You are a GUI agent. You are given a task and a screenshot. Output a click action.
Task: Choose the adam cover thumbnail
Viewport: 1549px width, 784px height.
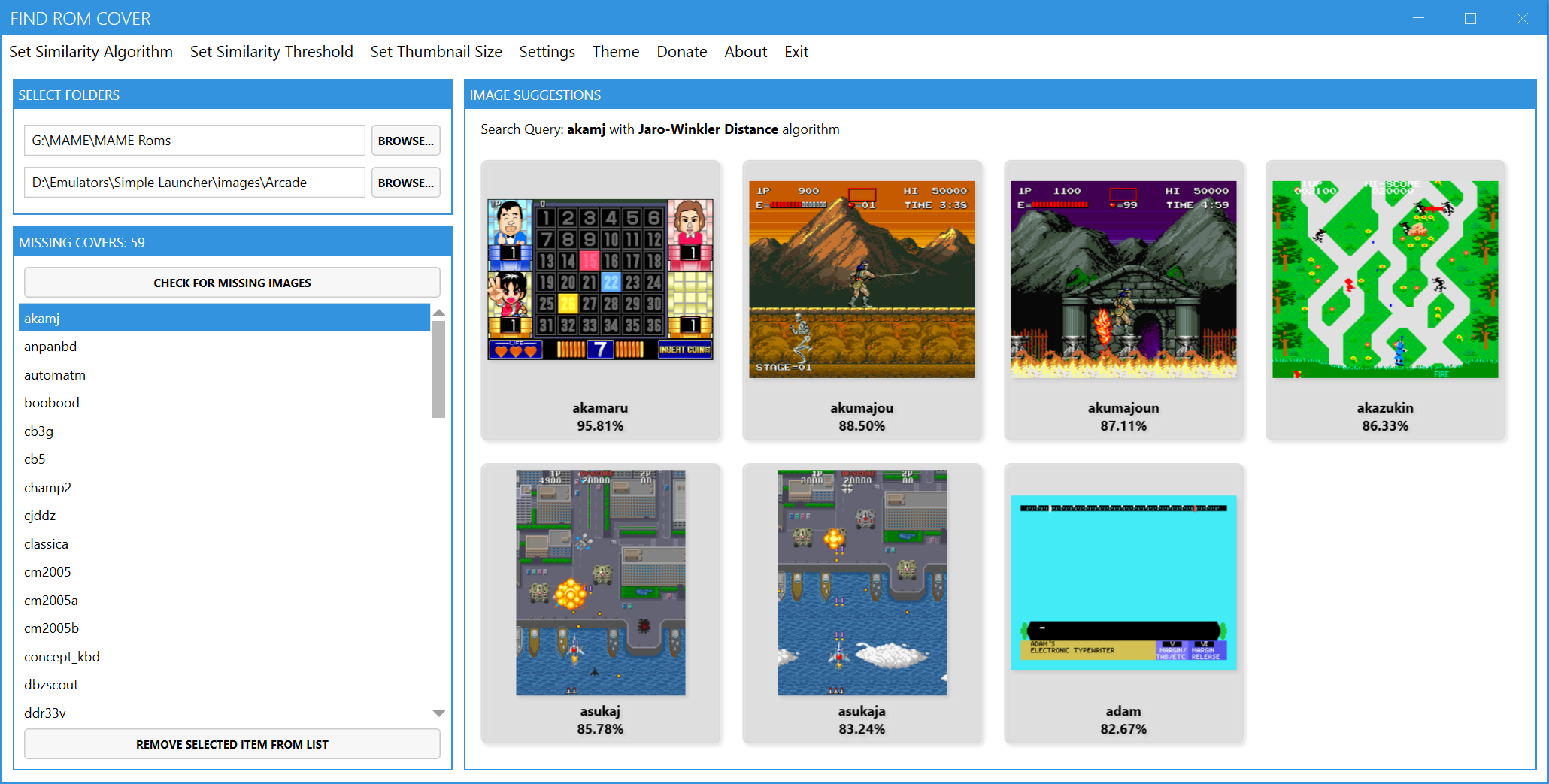coord(1123,583)
